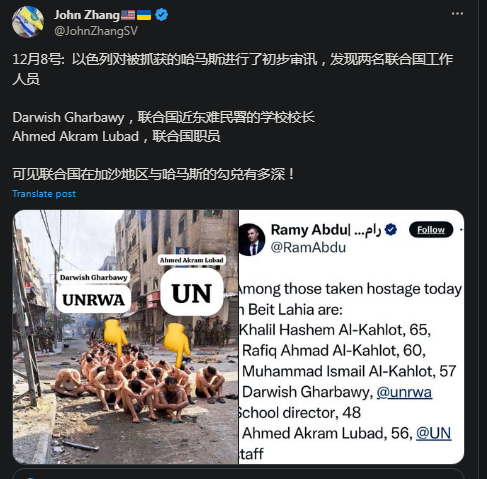The width and height of the screenshot is (487, 479).
Task: Click the Ukraine flag emoji next to the name
Action: (x=144, y=15)
